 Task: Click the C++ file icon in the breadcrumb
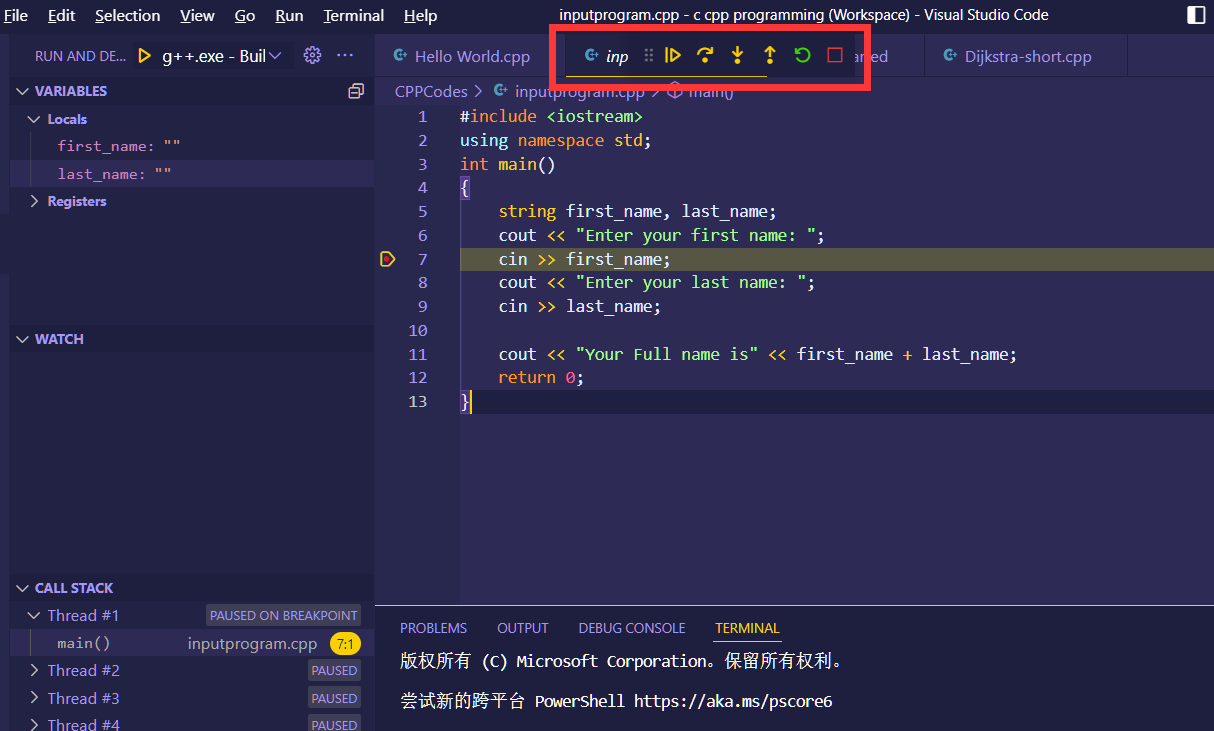pyautogui.click(x=501, y=91)
